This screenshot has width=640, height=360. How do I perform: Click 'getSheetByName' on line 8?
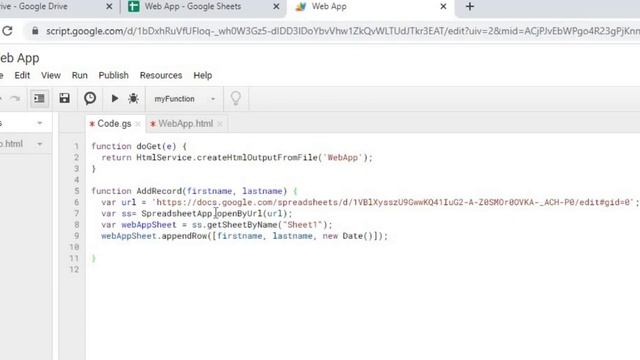point(241,225)
